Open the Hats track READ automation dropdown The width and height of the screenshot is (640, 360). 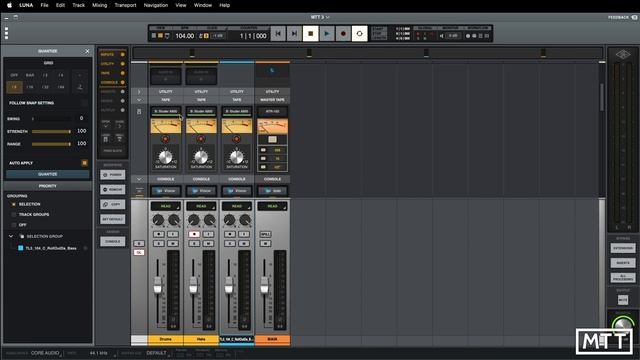201,207
